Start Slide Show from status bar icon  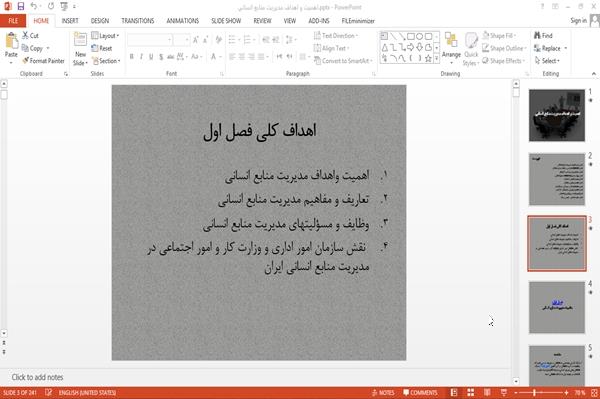click(x=504, y=393)
